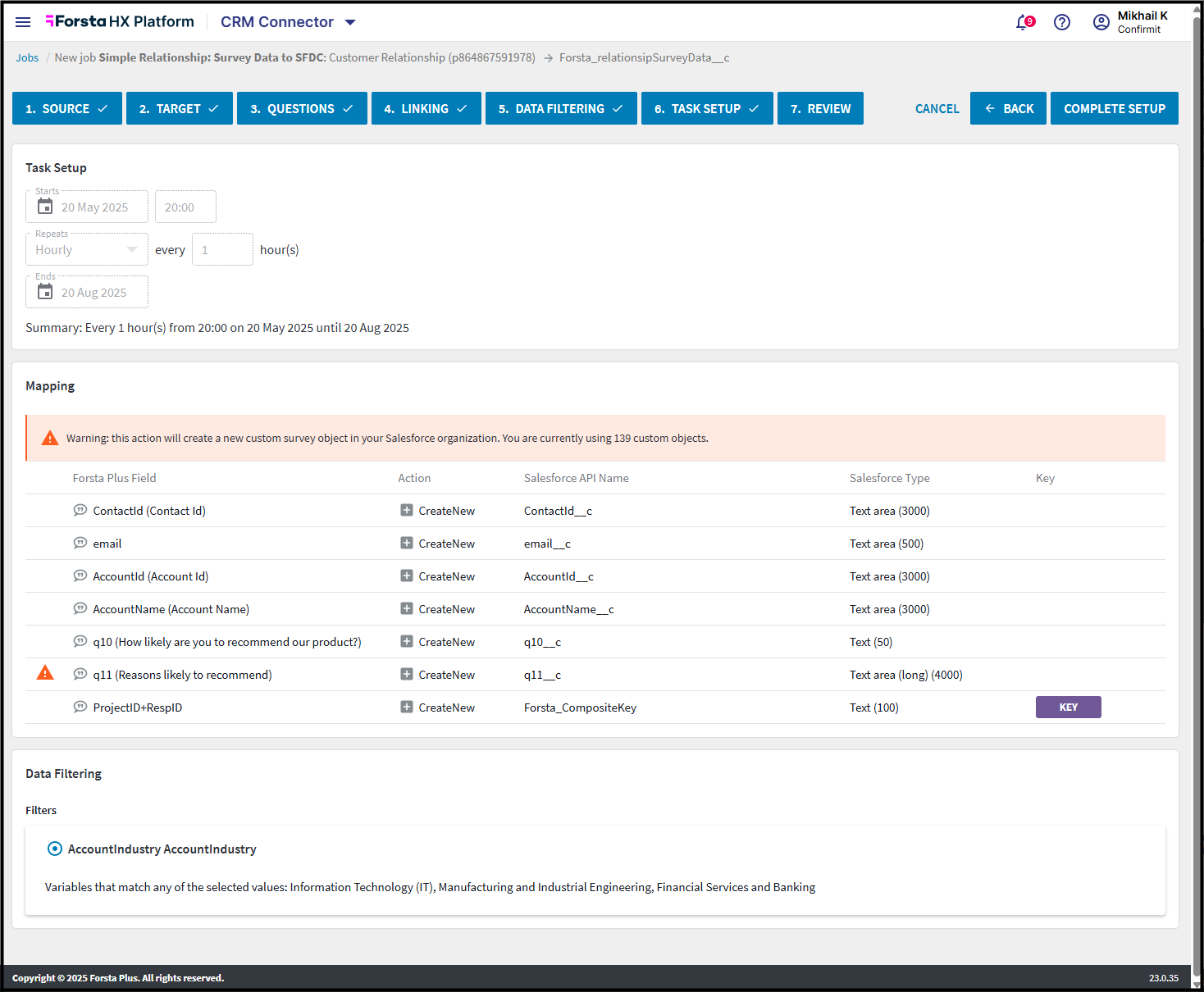This screenshot has width=1204, height=992.
Task: Click the question icon for AccountId row
Action: coord(80,576)
